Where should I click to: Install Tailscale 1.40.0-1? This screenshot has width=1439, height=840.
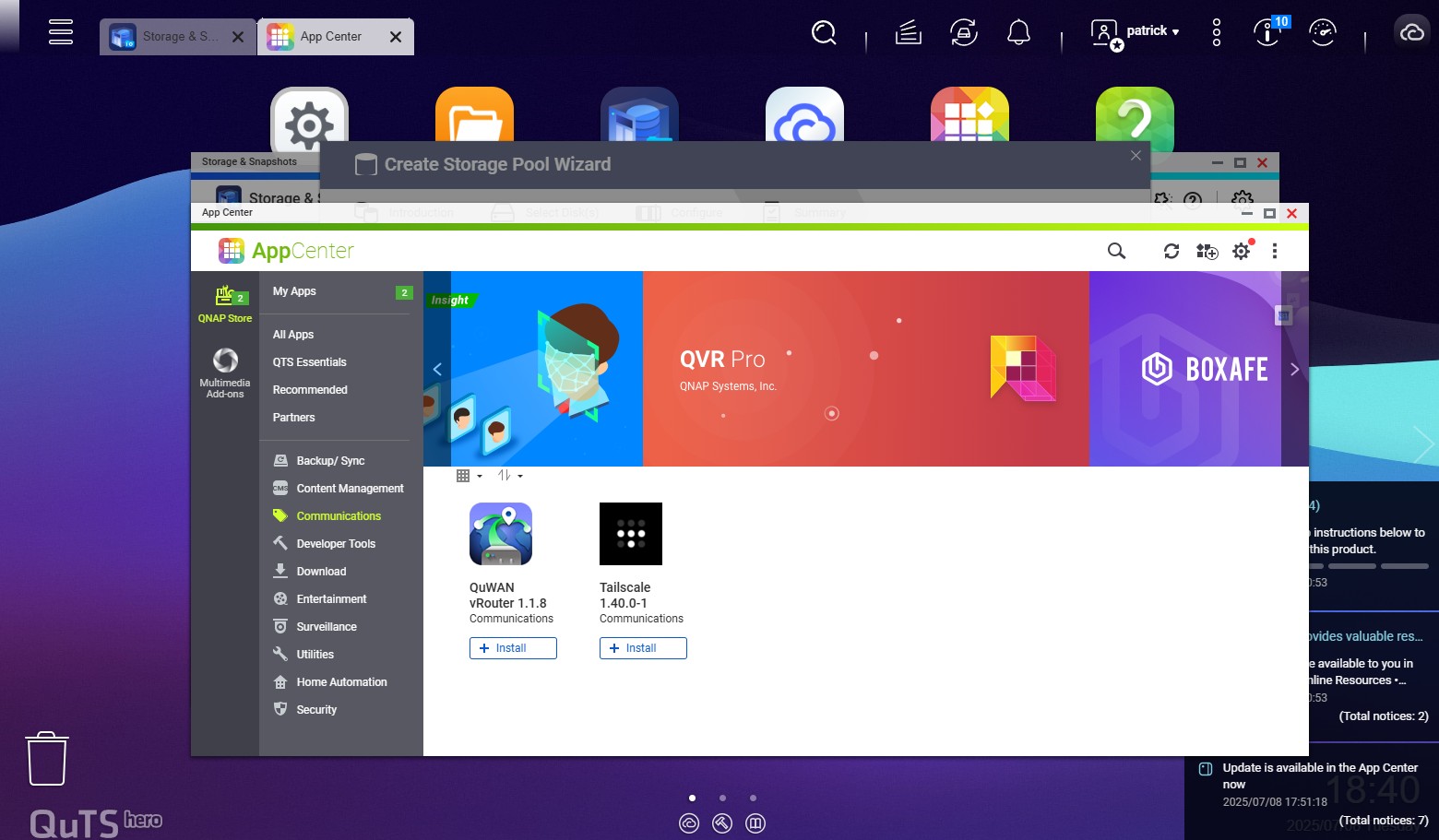pyautogui.click(x=643, y=648)
